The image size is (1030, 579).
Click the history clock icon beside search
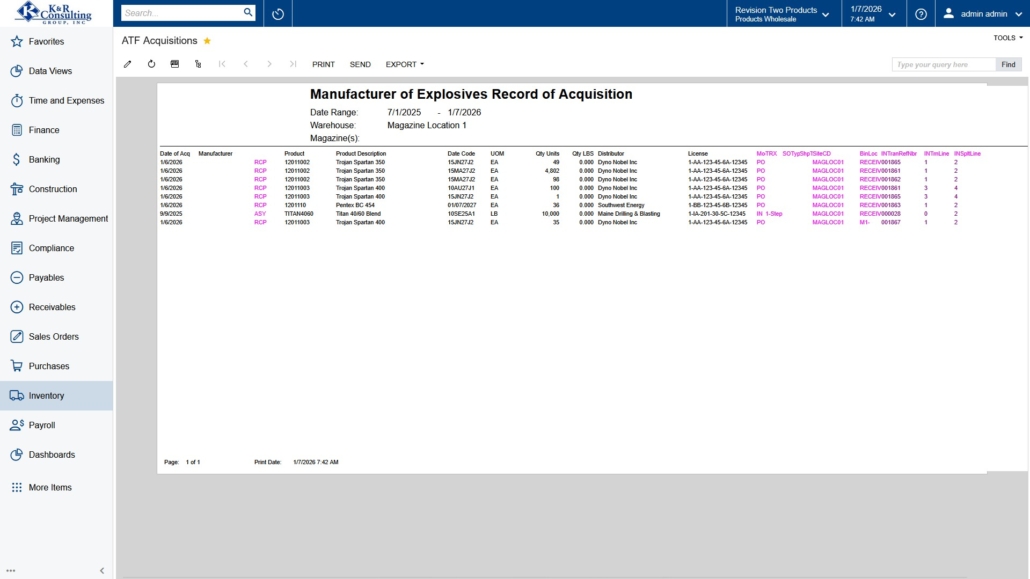click(x=278, y=14)
